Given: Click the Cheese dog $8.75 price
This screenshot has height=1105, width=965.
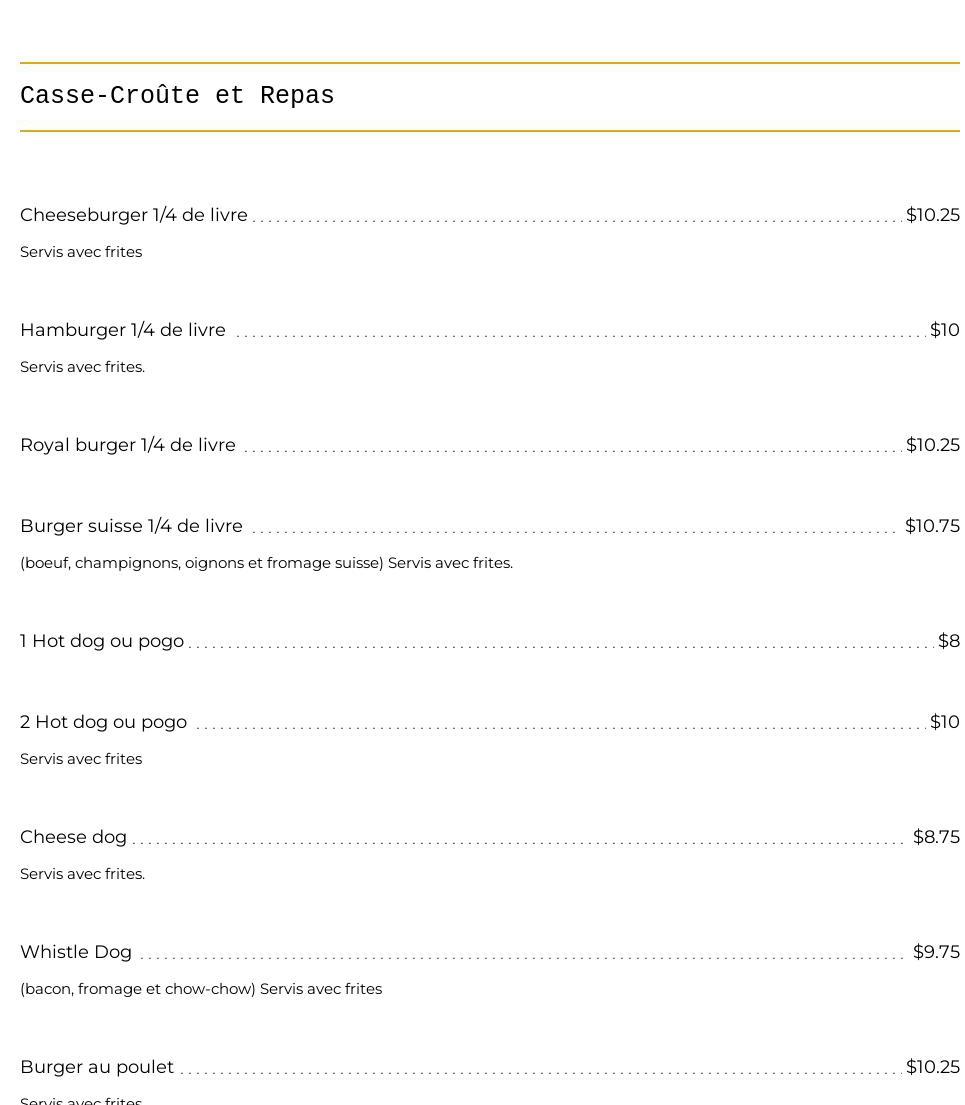Looking at the screenshot, I should (x=936, y=837).
